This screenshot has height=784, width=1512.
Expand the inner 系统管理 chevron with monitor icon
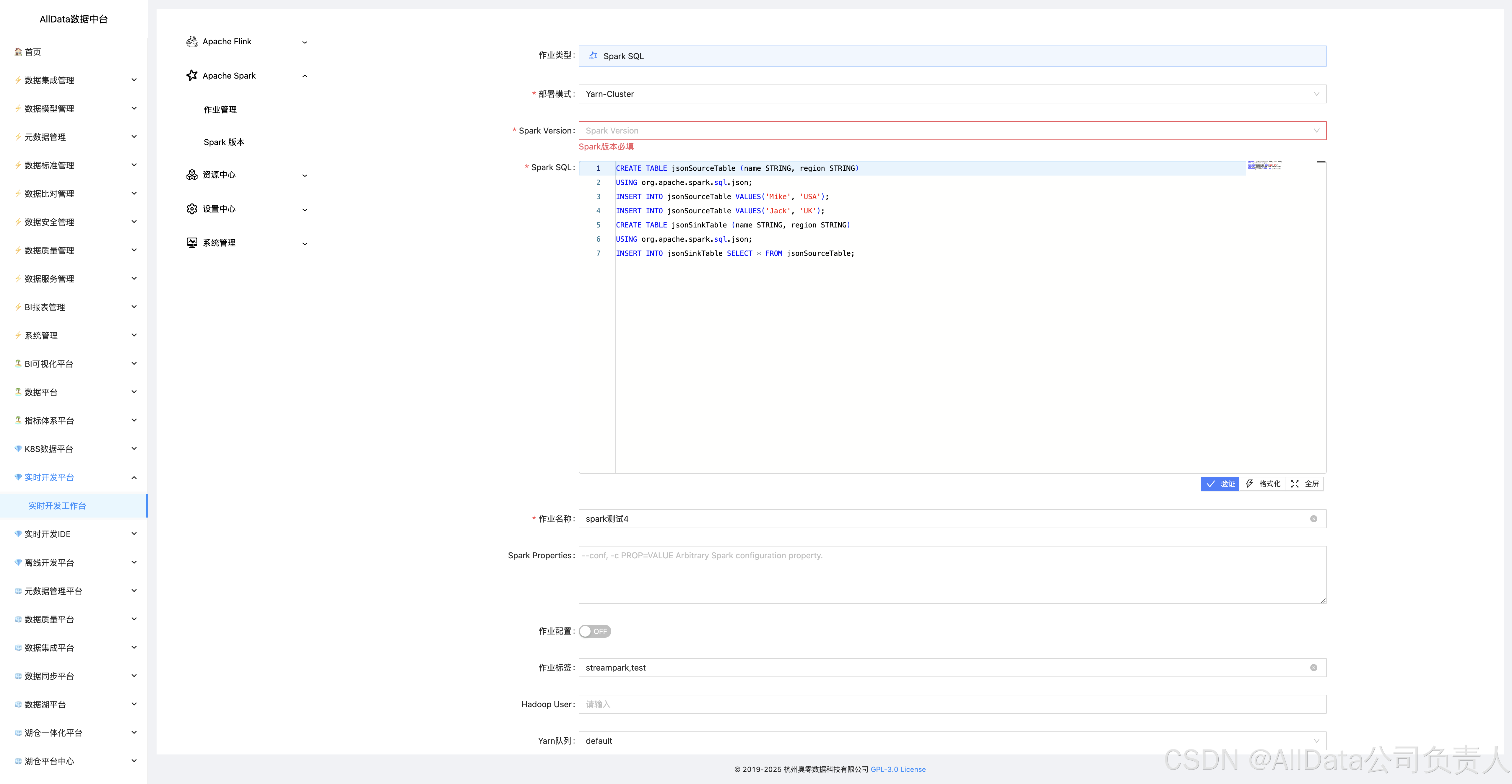305,243
